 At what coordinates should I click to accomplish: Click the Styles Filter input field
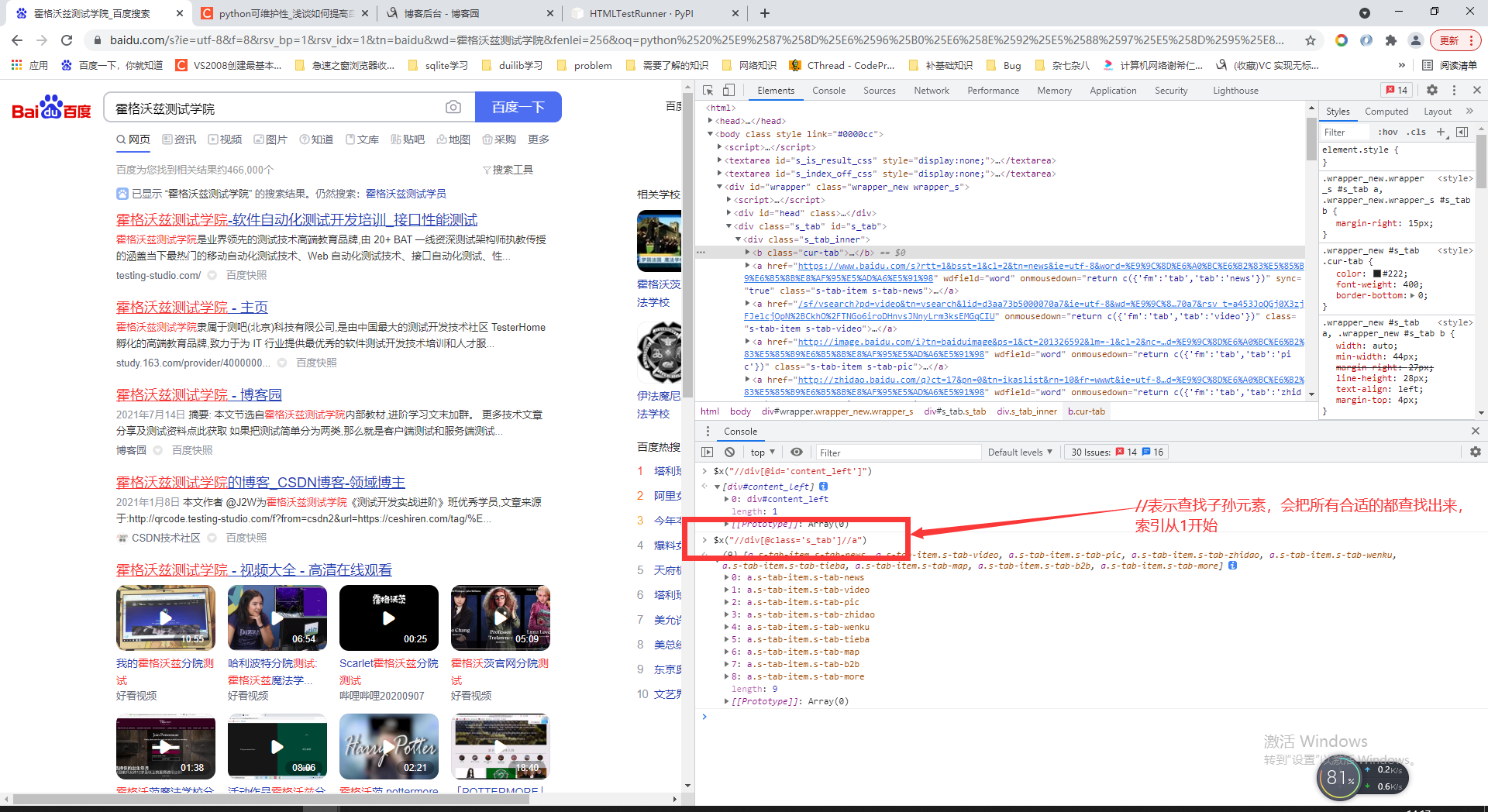(1346, 132)
